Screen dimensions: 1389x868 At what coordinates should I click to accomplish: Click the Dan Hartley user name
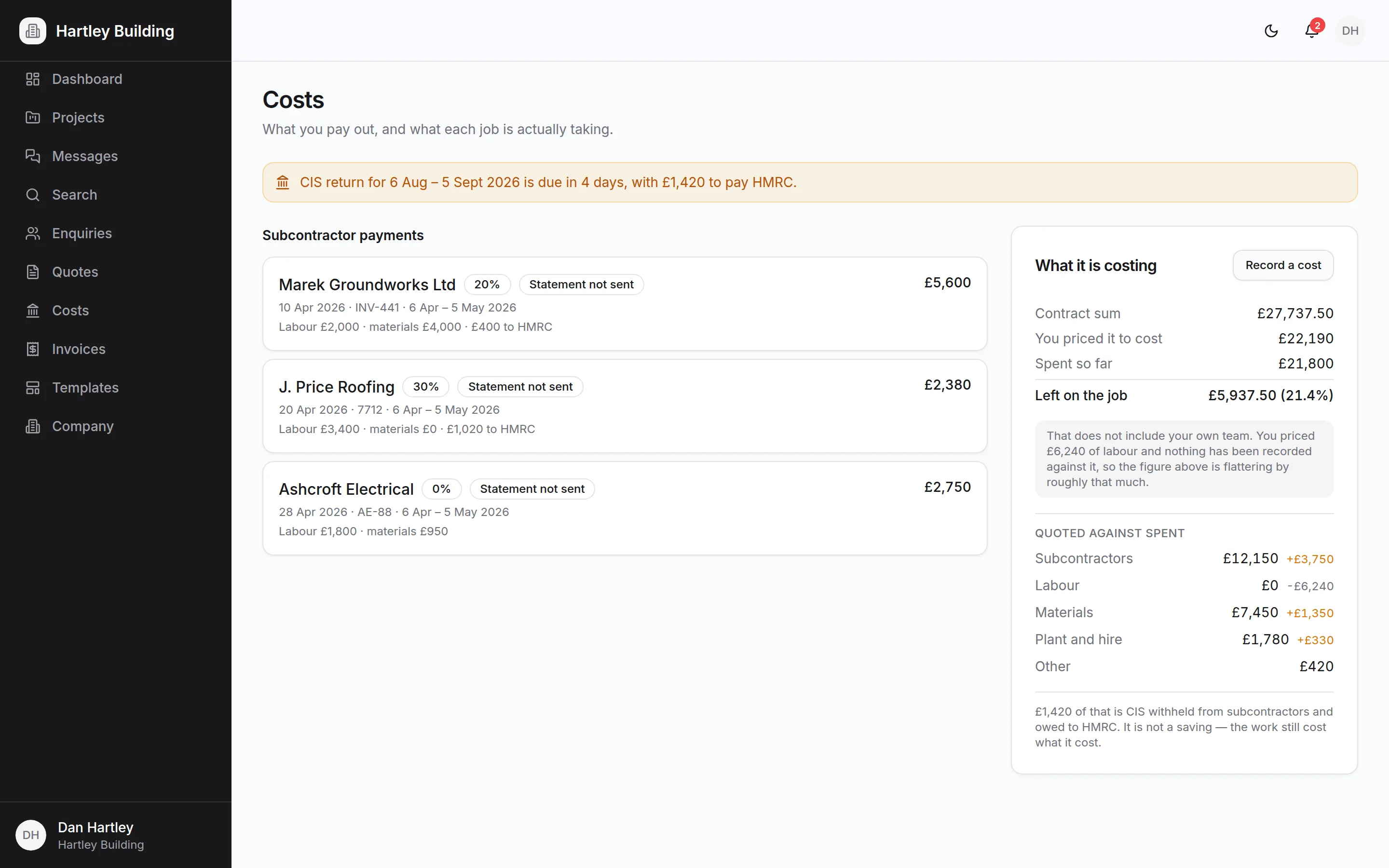click(x=95, y=827)
